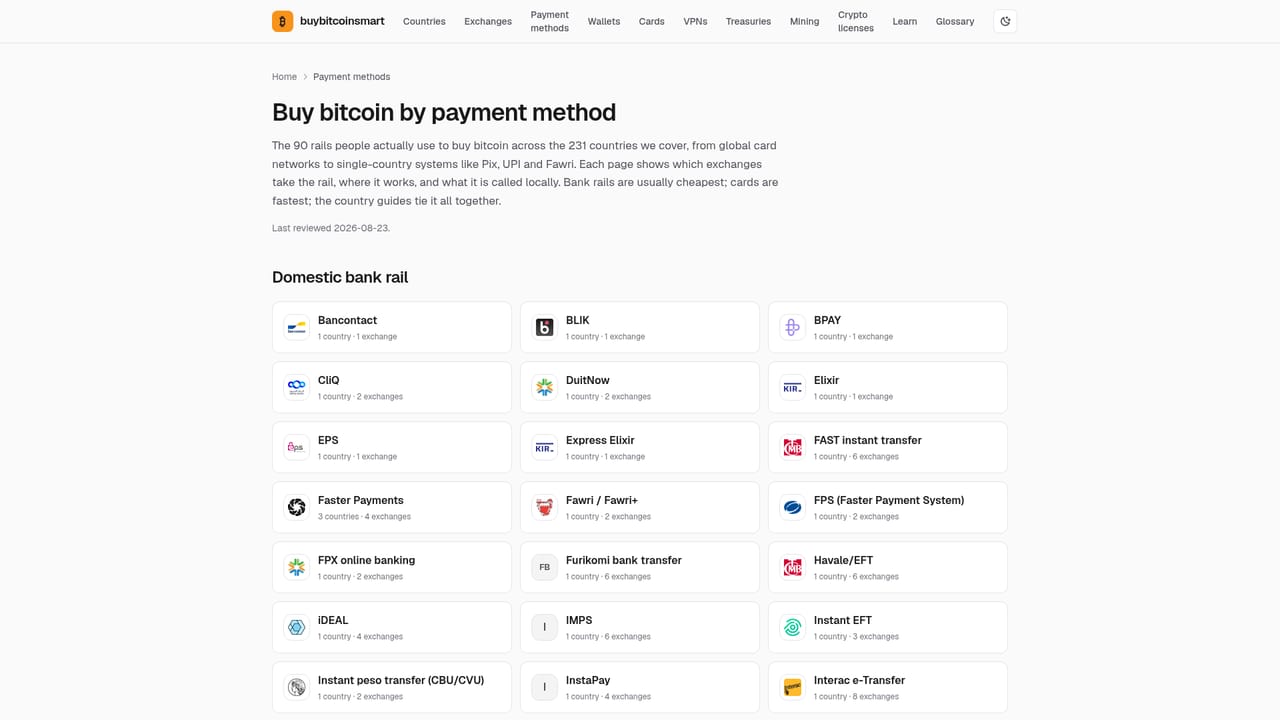The height and width of the screenshot is (720, 1280).
Task: Open the VPNs nav link
Action: pos(695,21)
